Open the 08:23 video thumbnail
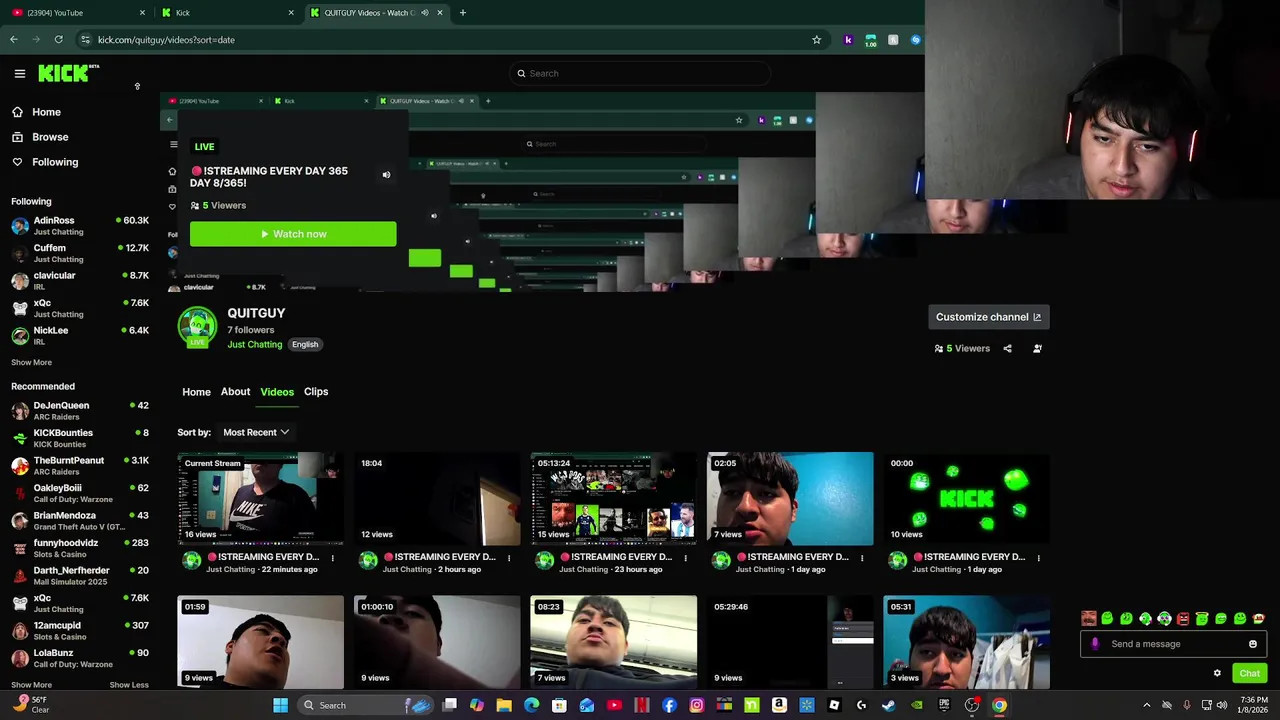The height and width of the screenshot is (720, 1280). tap(613, 642)
